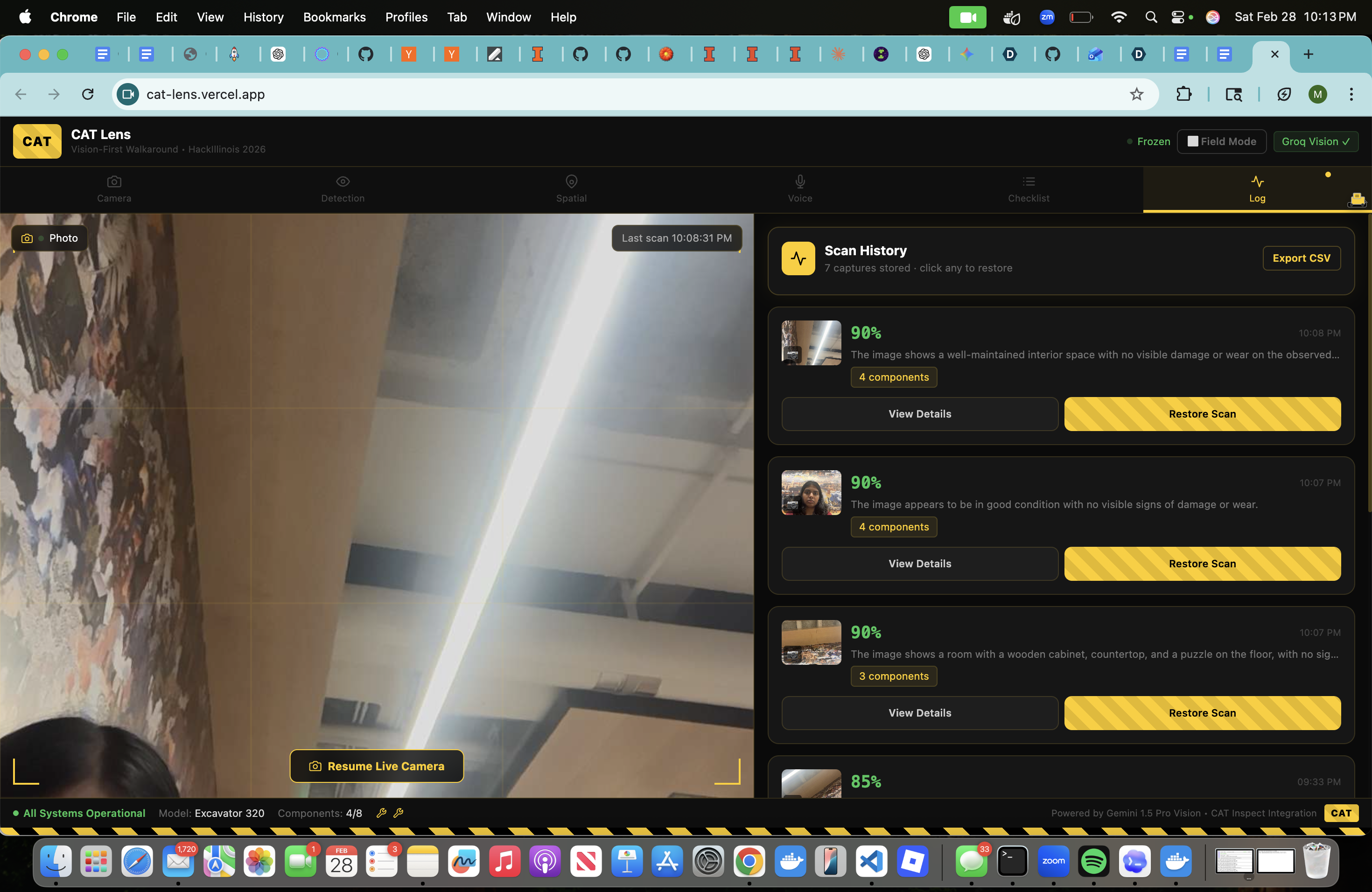This screenshot has width=1372, height=892.
Task: Bookmark this page with star icon
Action: 1136,94
